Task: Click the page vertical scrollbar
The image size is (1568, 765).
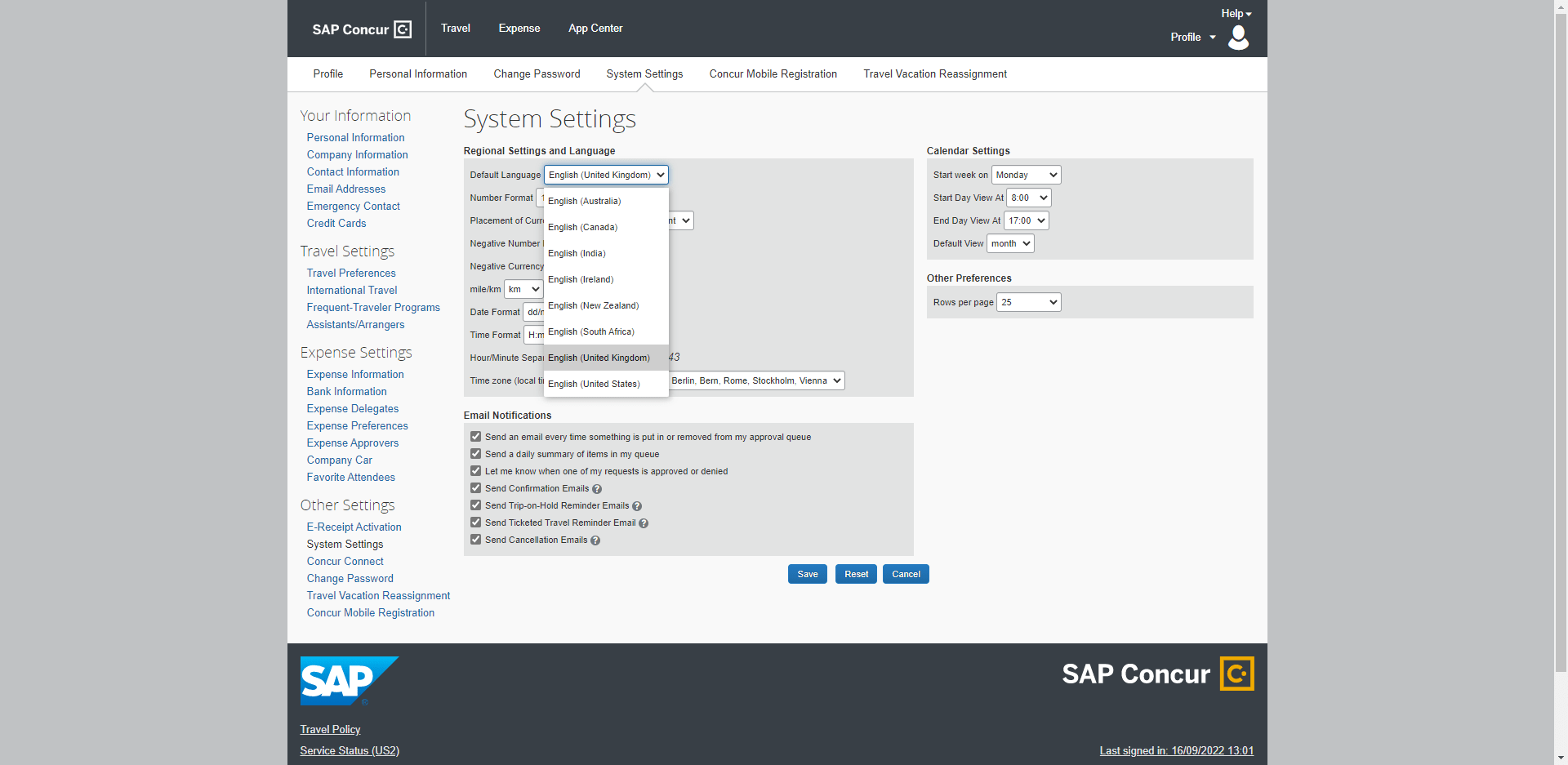Action: click(x=1561, y=343)
